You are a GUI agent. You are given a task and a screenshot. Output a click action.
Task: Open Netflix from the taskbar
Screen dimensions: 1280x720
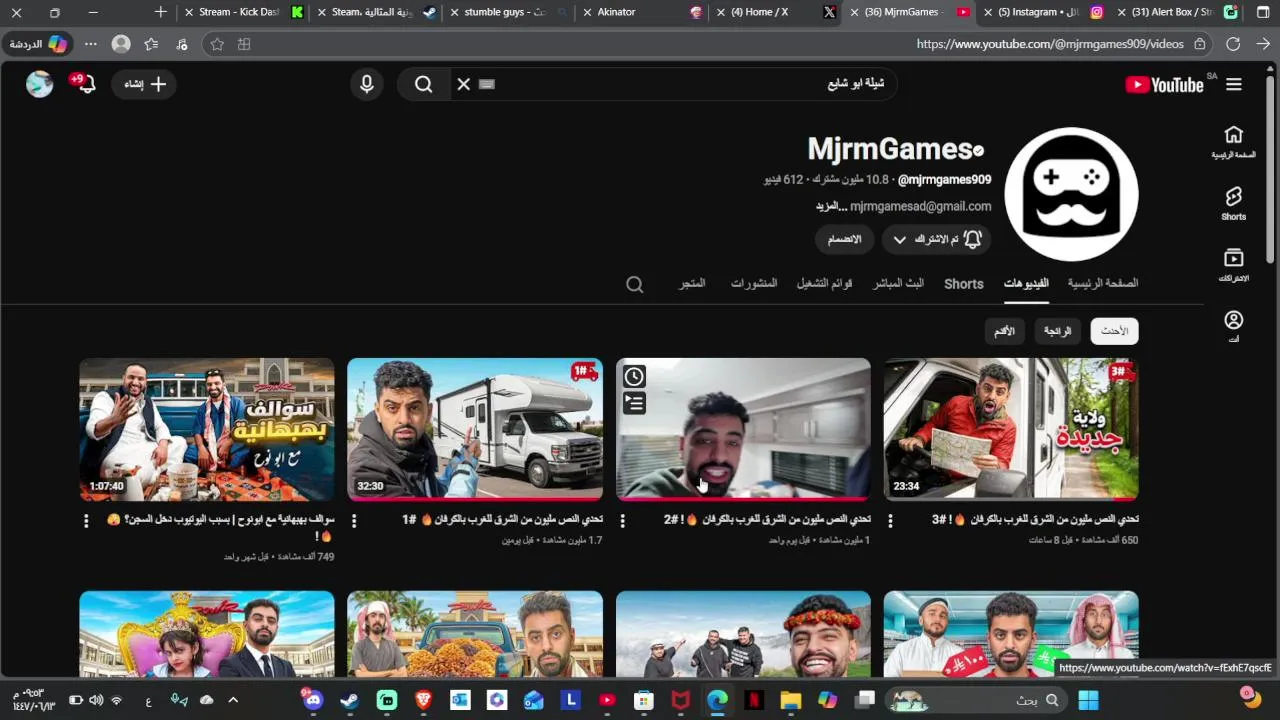tap(753, 701)
